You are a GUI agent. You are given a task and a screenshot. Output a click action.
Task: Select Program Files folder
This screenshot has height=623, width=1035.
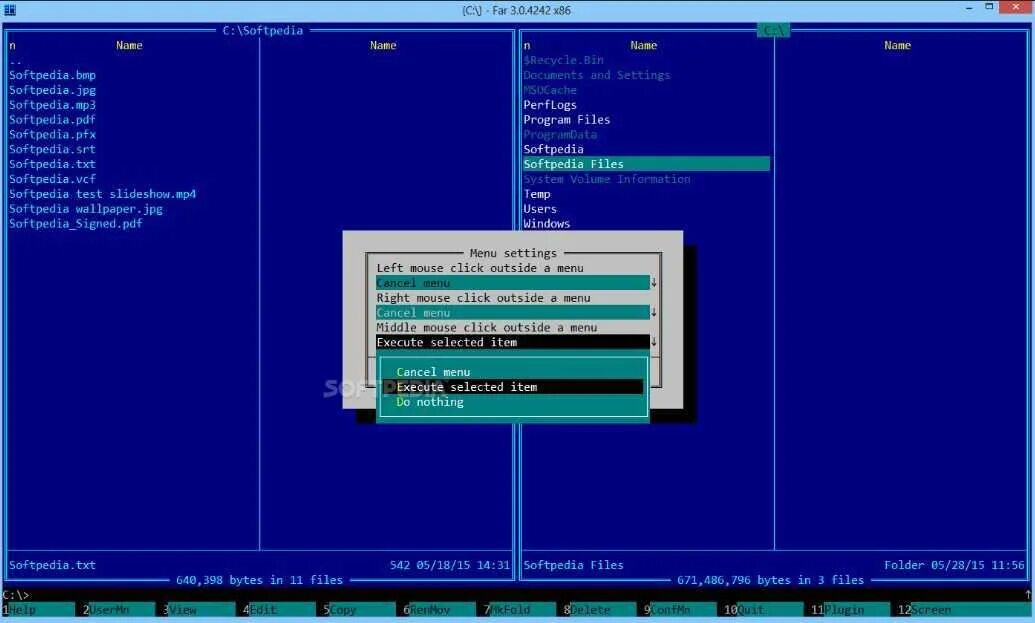(x=566, y=119)
